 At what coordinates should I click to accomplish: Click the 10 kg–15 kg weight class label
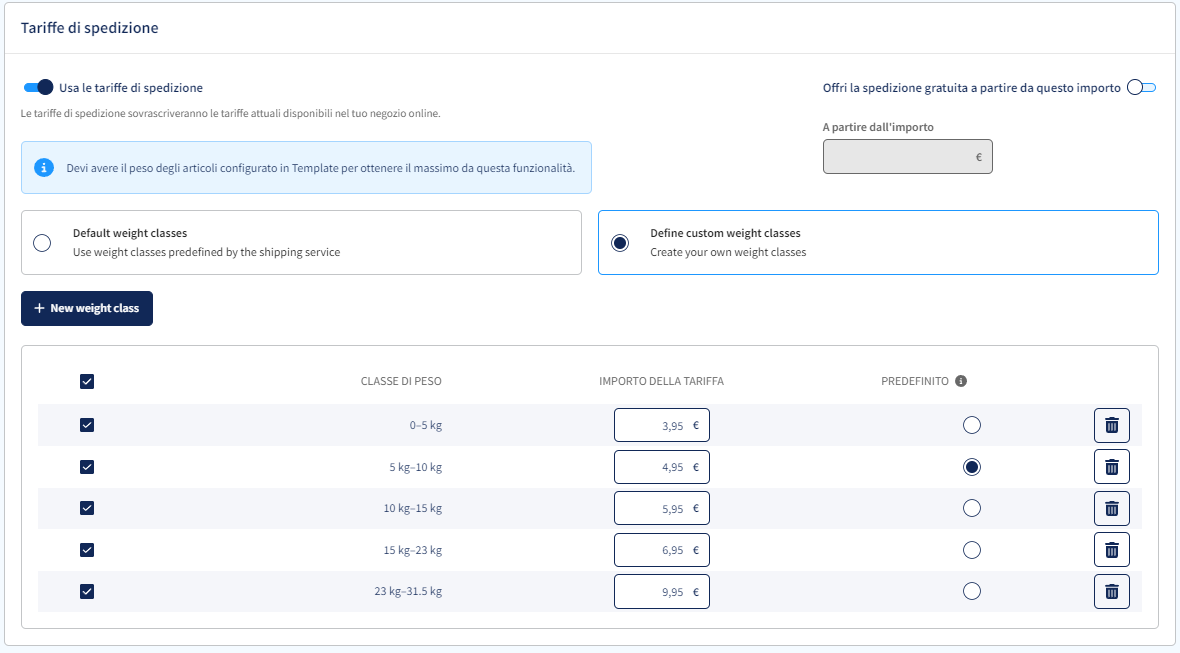point(412,509)
